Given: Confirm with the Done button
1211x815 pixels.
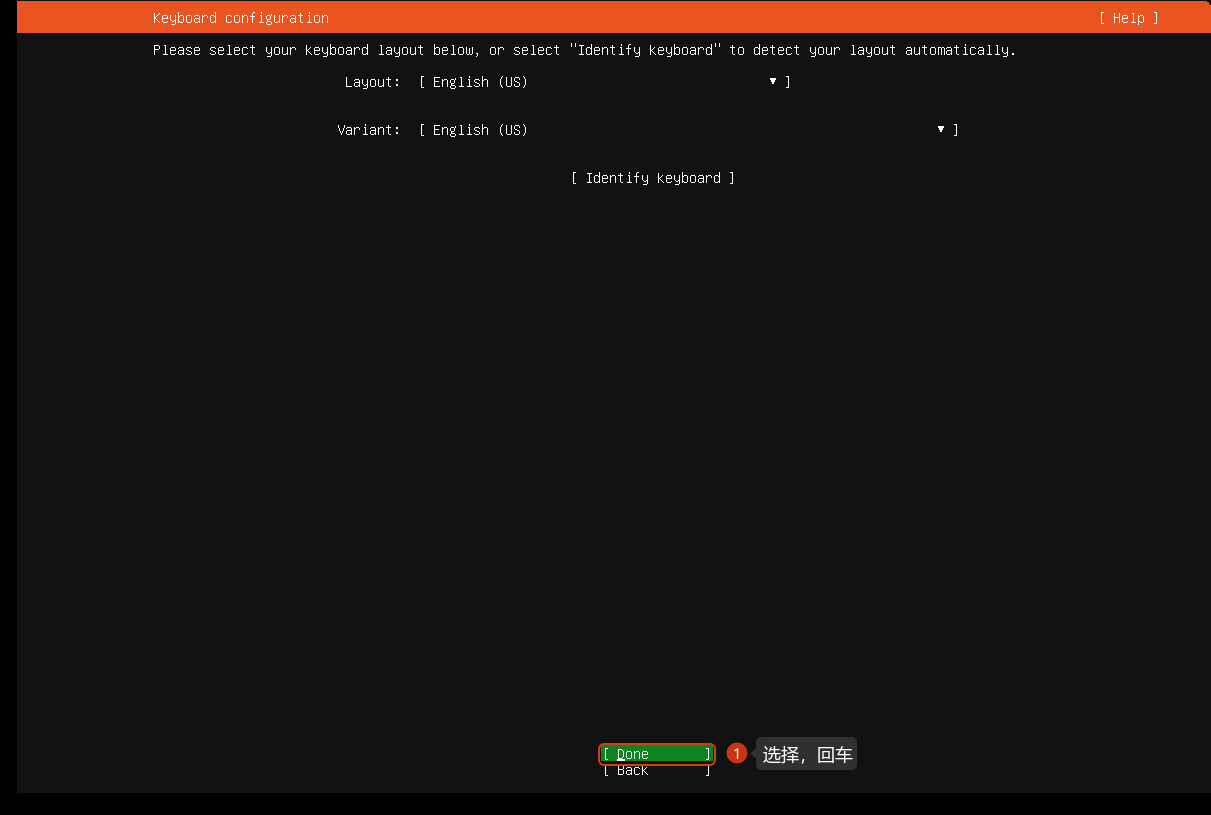Looking at the screenshot, I should point(657,754).
